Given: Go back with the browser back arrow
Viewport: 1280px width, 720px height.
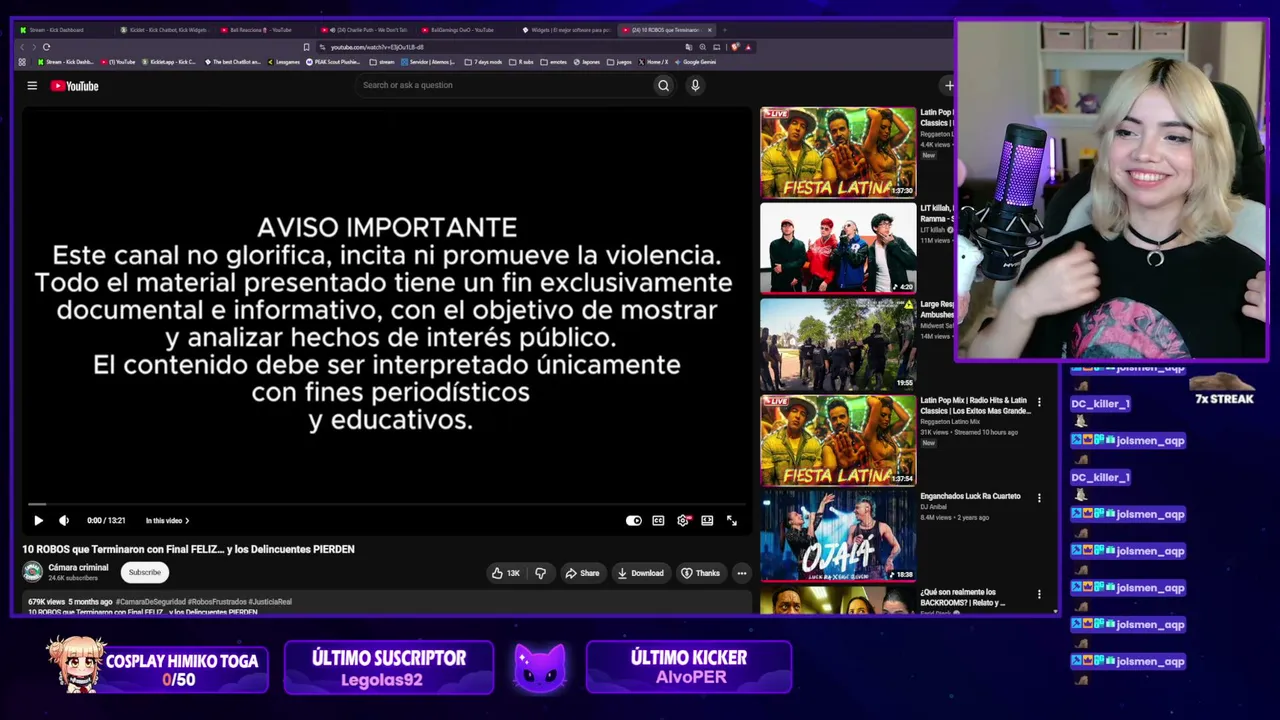Looking at the screenshot, I should tap(22, 47).
